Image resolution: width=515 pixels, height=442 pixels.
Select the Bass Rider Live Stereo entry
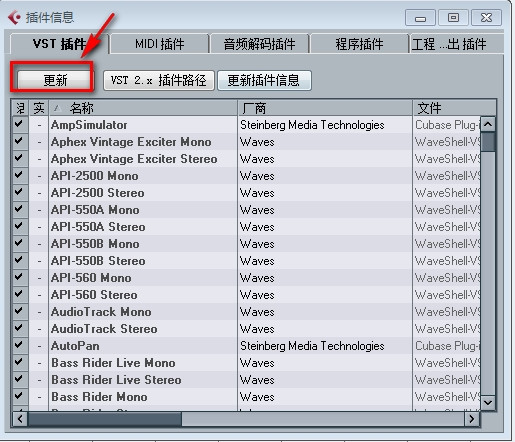pyautogui.click(x=116, y=380)
